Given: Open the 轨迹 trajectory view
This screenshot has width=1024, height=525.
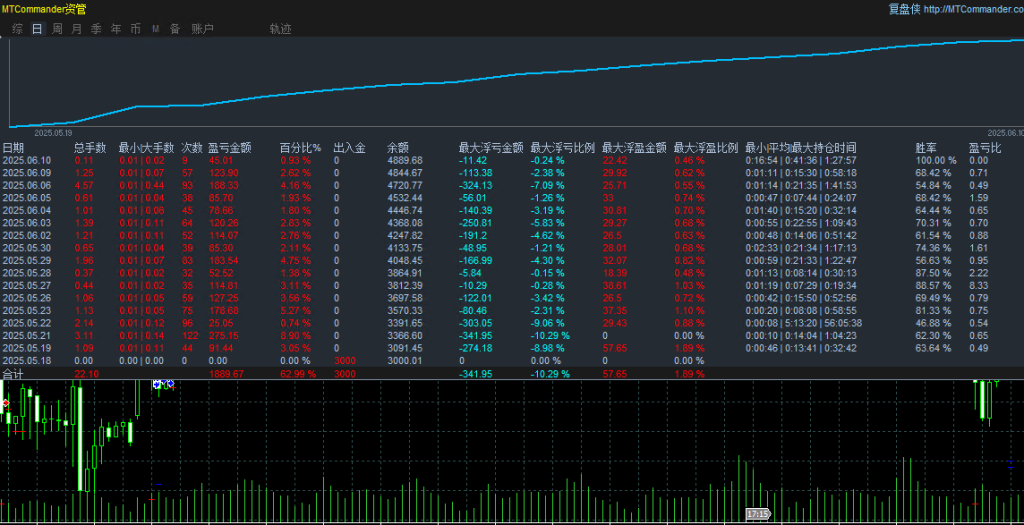Looking at the screenshot, I should (280, 29).
